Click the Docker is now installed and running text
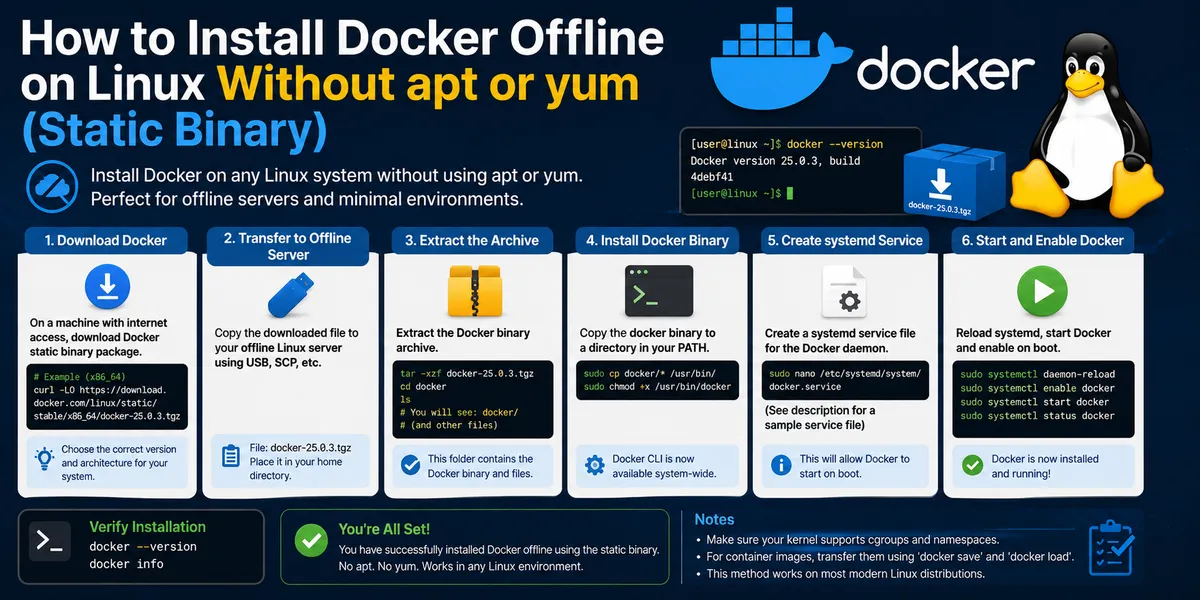Viewport: 1200px width, 600px height. [1045, 466]
